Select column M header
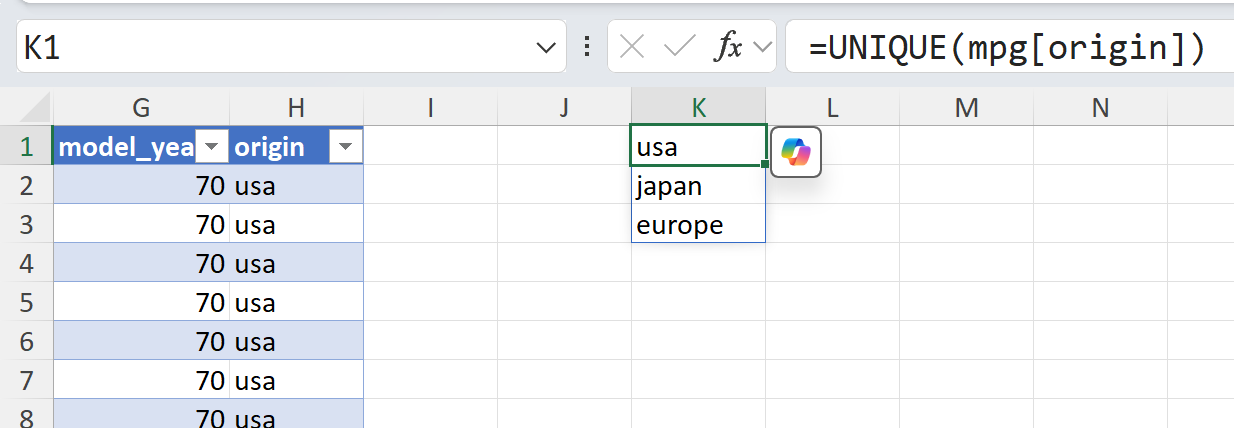1234x428 pixels. (x=966, y=107)
